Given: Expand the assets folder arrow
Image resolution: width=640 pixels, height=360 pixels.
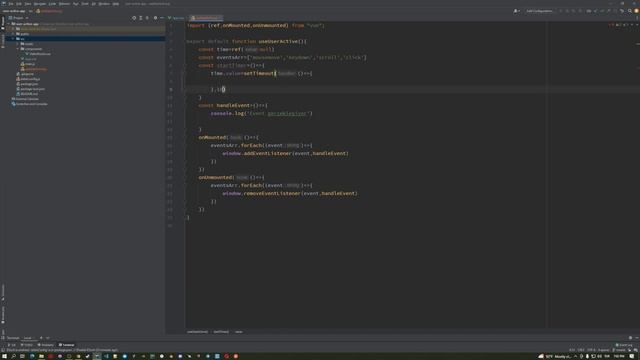Looking at the screenshot, I should pos(18,44).
